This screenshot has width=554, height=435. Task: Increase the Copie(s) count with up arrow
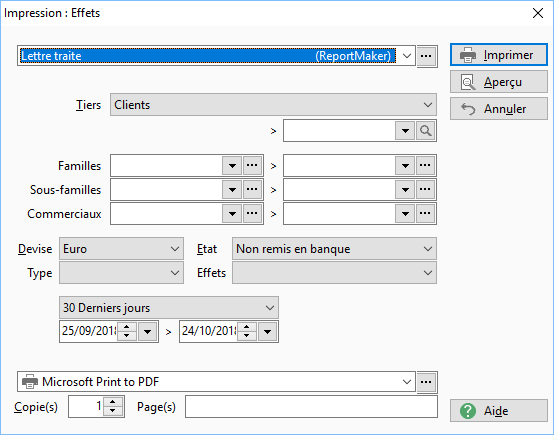[x=113, y=402]
